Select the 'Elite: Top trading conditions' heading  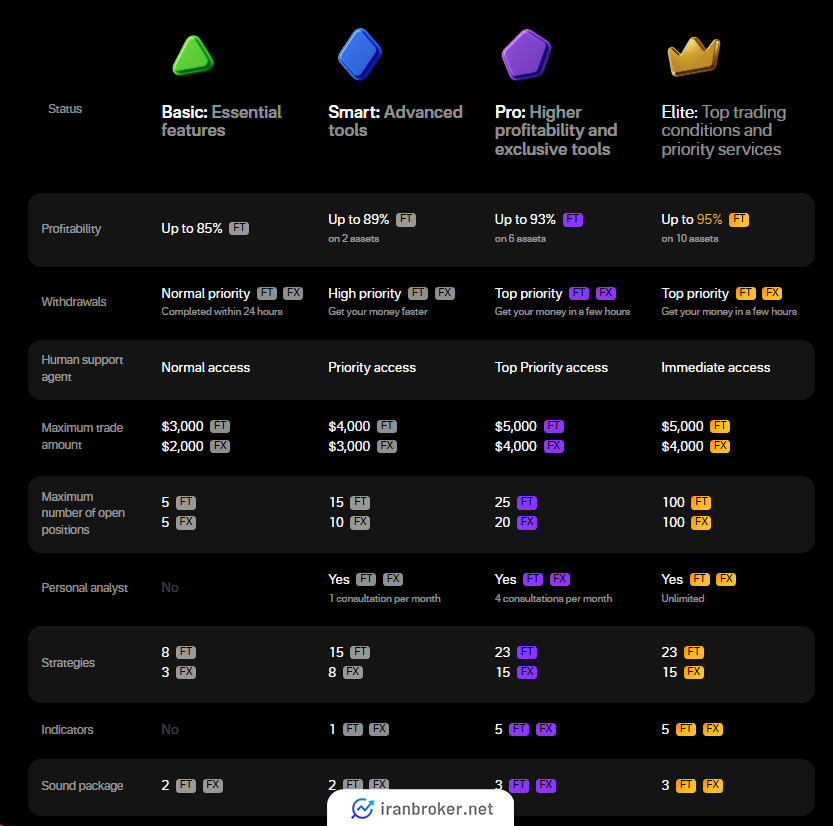click(724, 131)
